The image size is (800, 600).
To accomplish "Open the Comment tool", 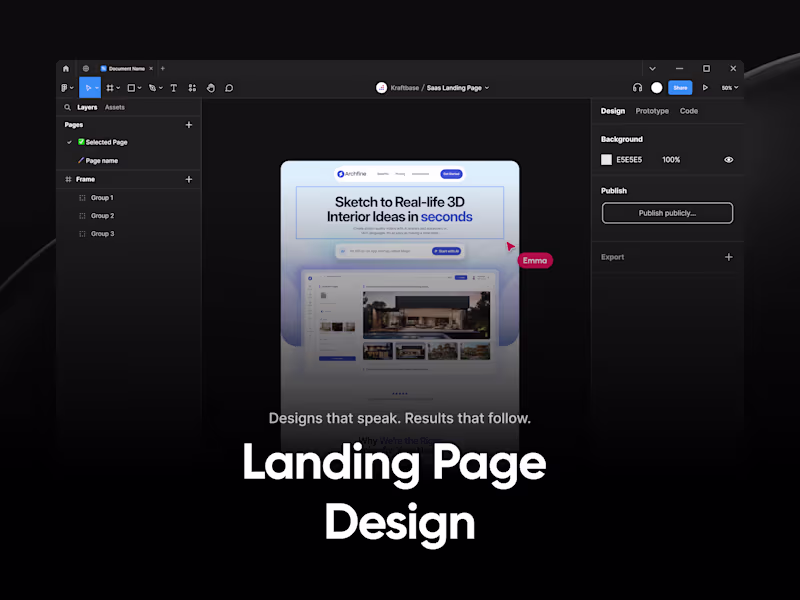I will (x=230, y=88).
